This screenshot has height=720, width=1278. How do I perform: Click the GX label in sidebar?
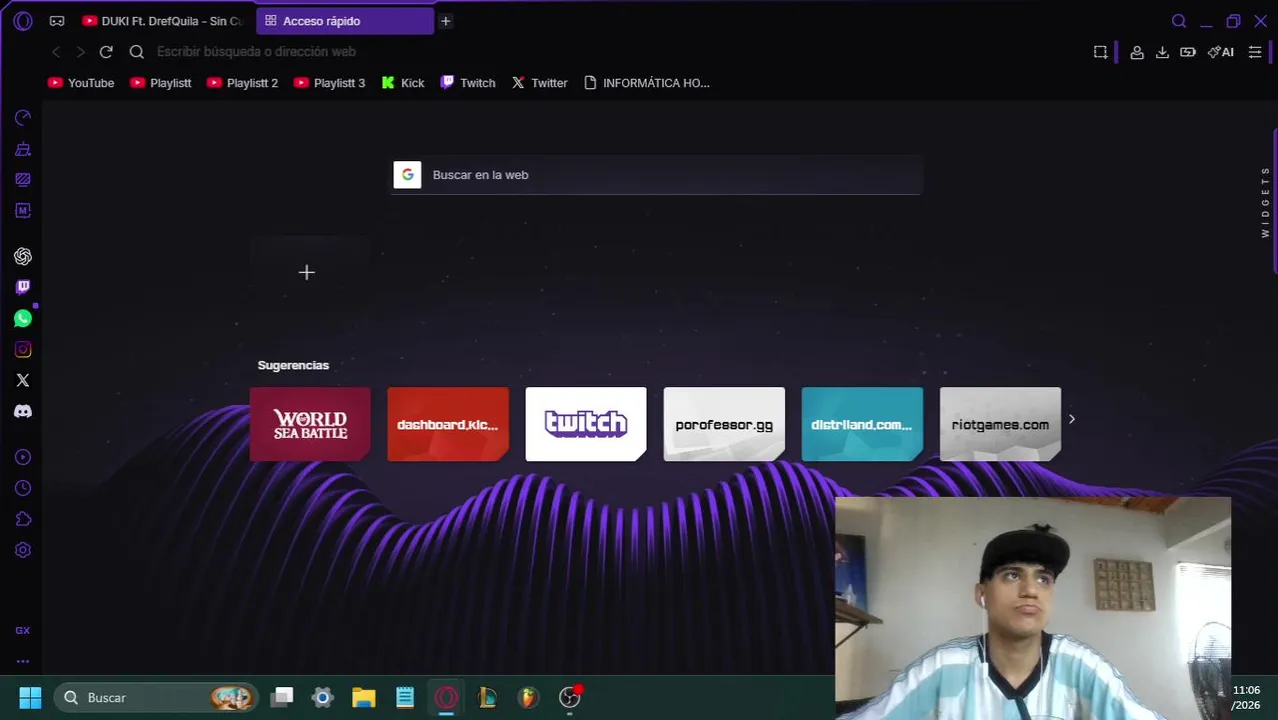click(23, 631)
